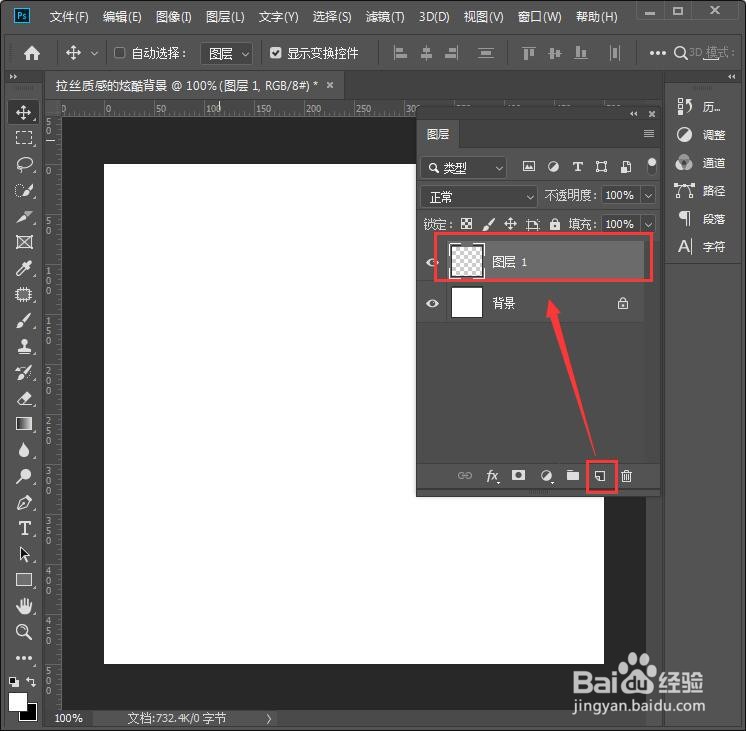Select the Blur tool
This screenshot has height=731, width=746.
click(24, 450)
